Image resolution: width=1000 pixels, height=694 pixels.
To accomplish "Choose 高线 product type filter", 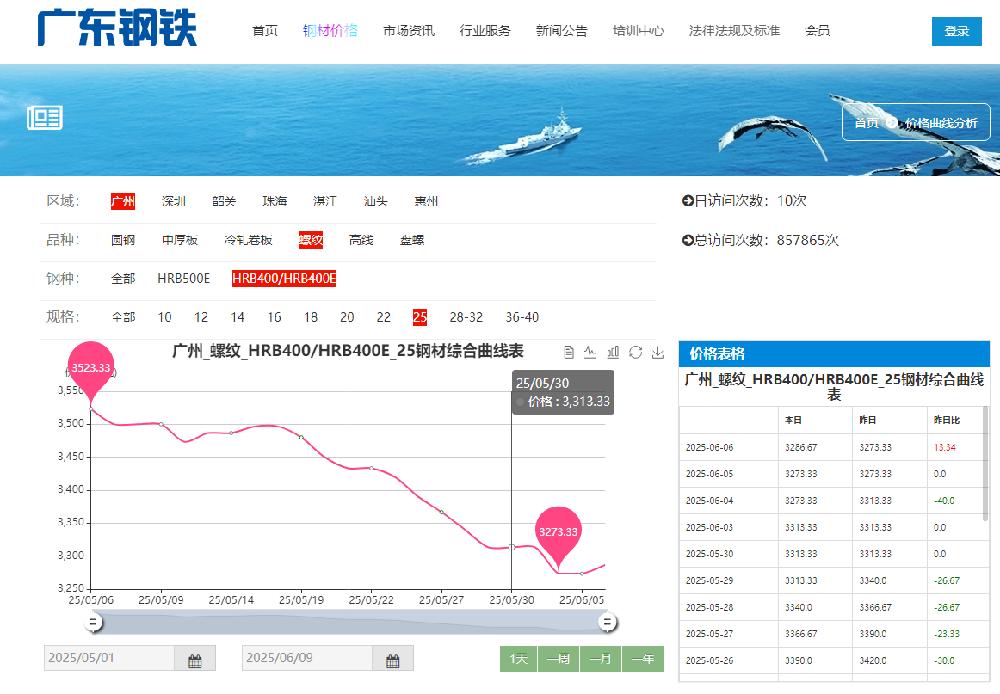I will pos(361,240).
